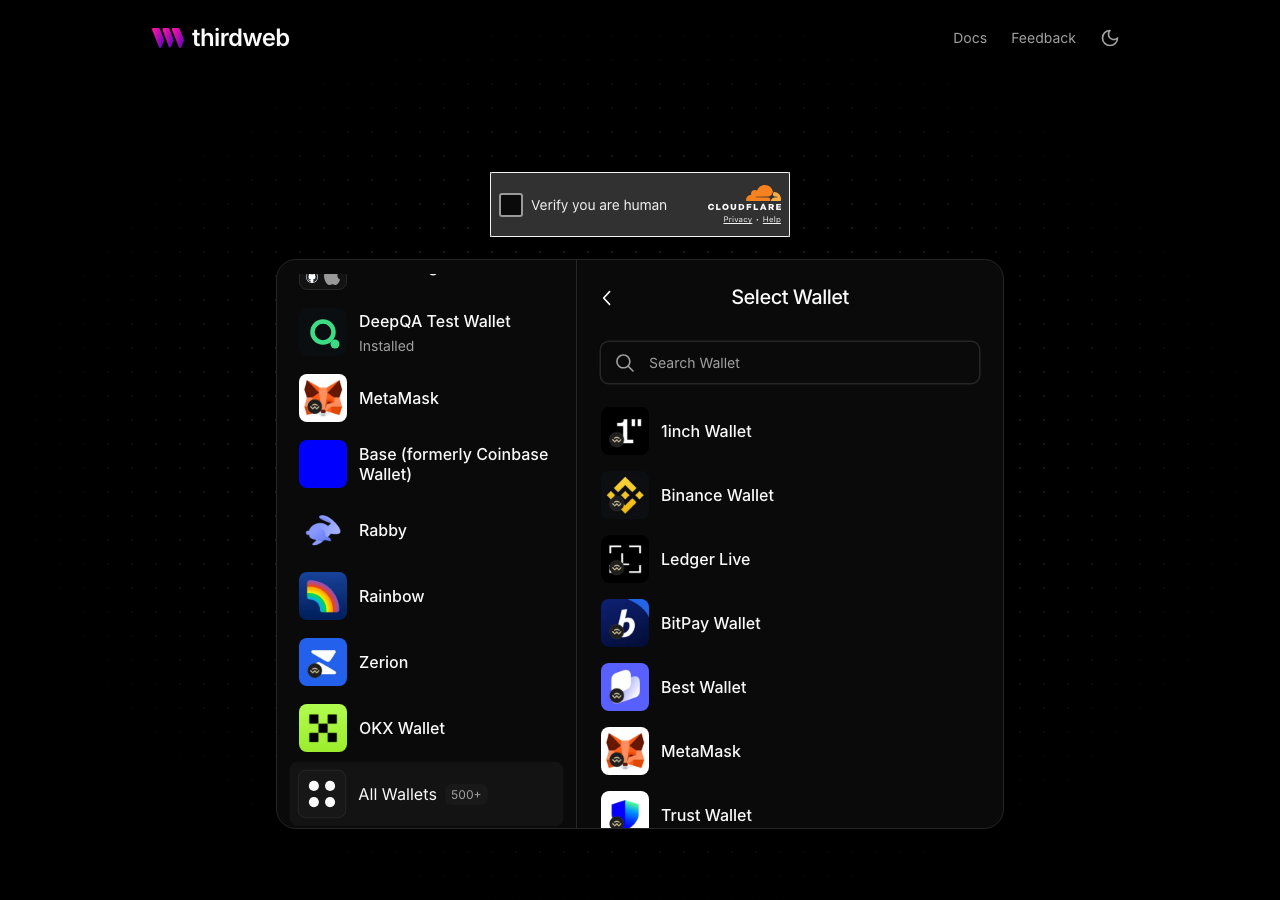This screenshot has height=900, width=1280.
Task: Open the Cloudflare Help link
Action: pos(772,219)
